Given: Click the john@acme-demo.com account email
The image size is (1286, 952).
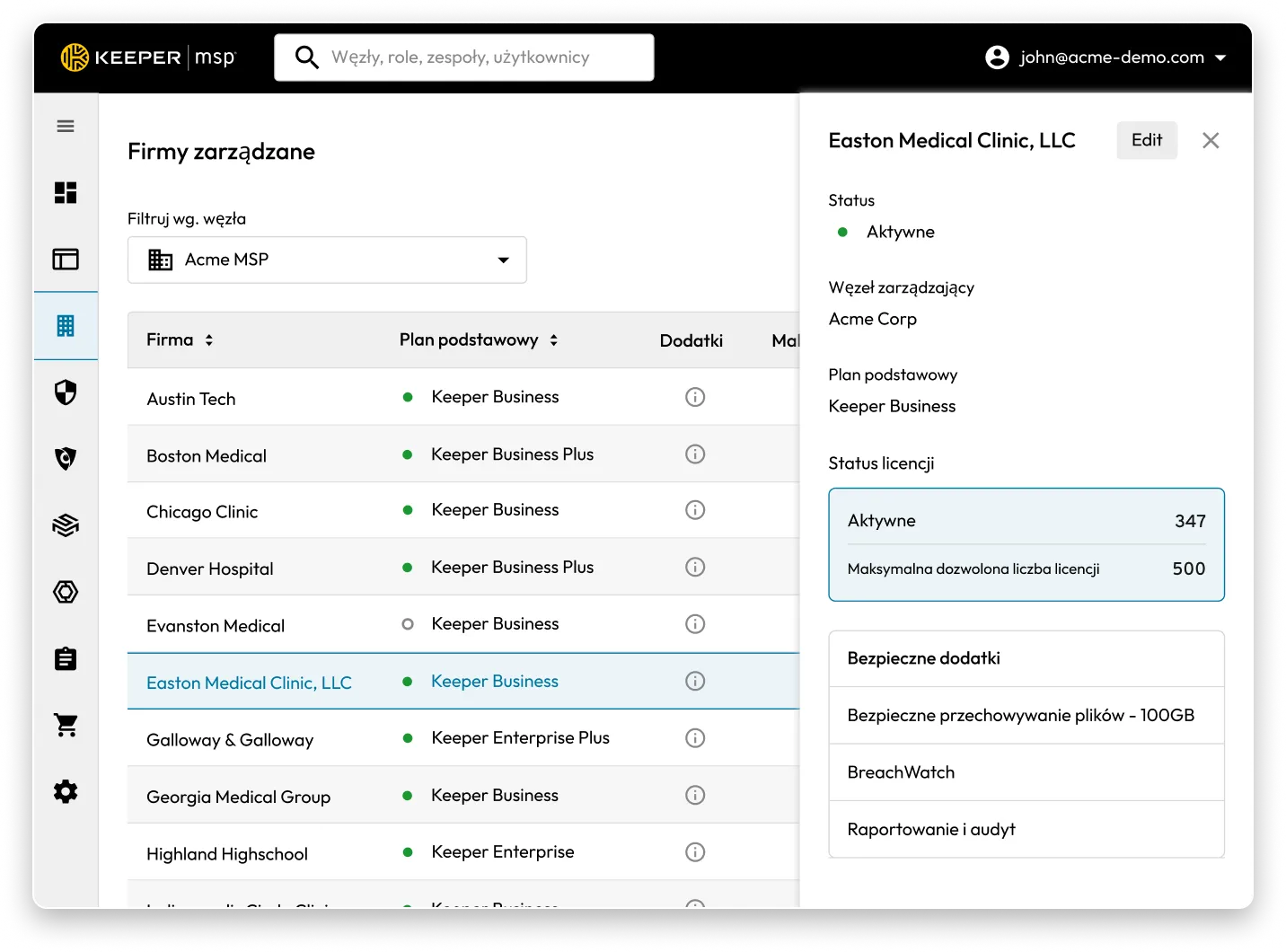Looking at the screenshot, I should (1112, 57).
